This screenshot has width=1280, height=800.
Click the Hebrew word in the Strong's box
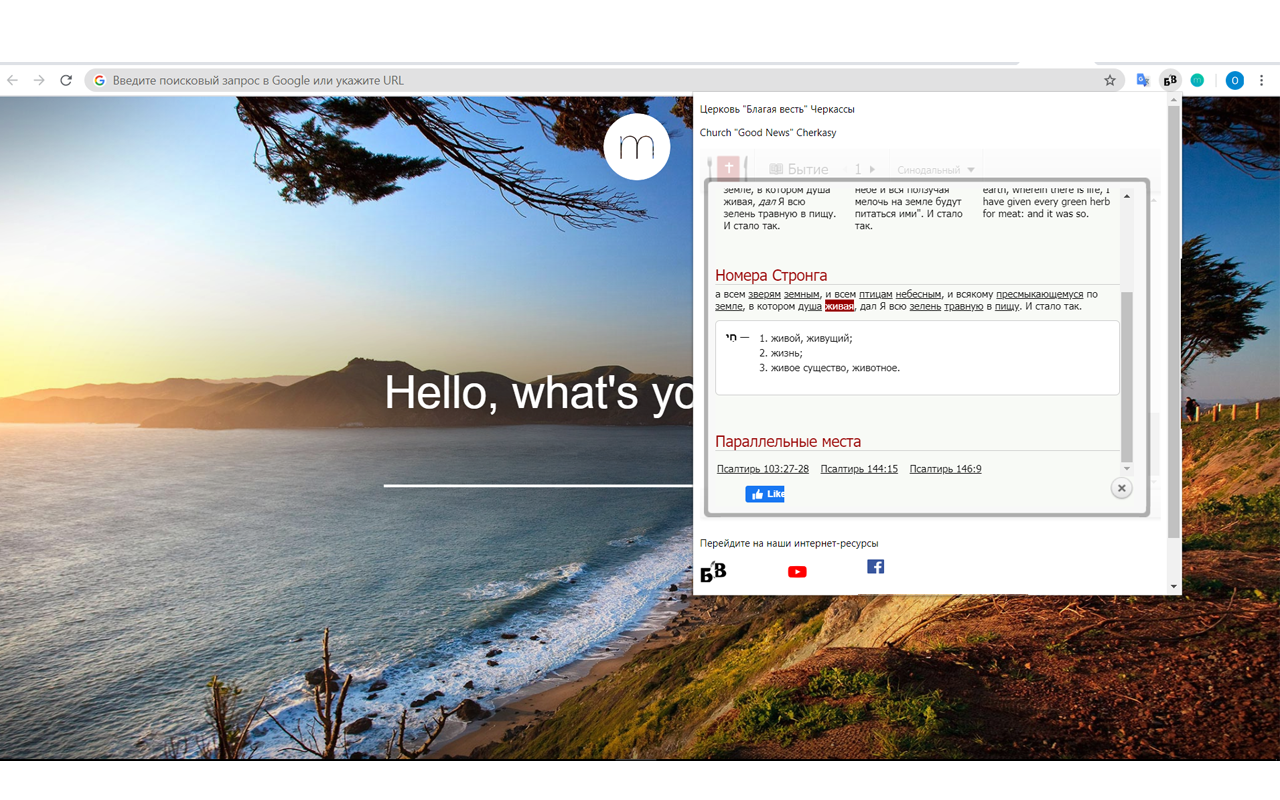click(731, 337)
